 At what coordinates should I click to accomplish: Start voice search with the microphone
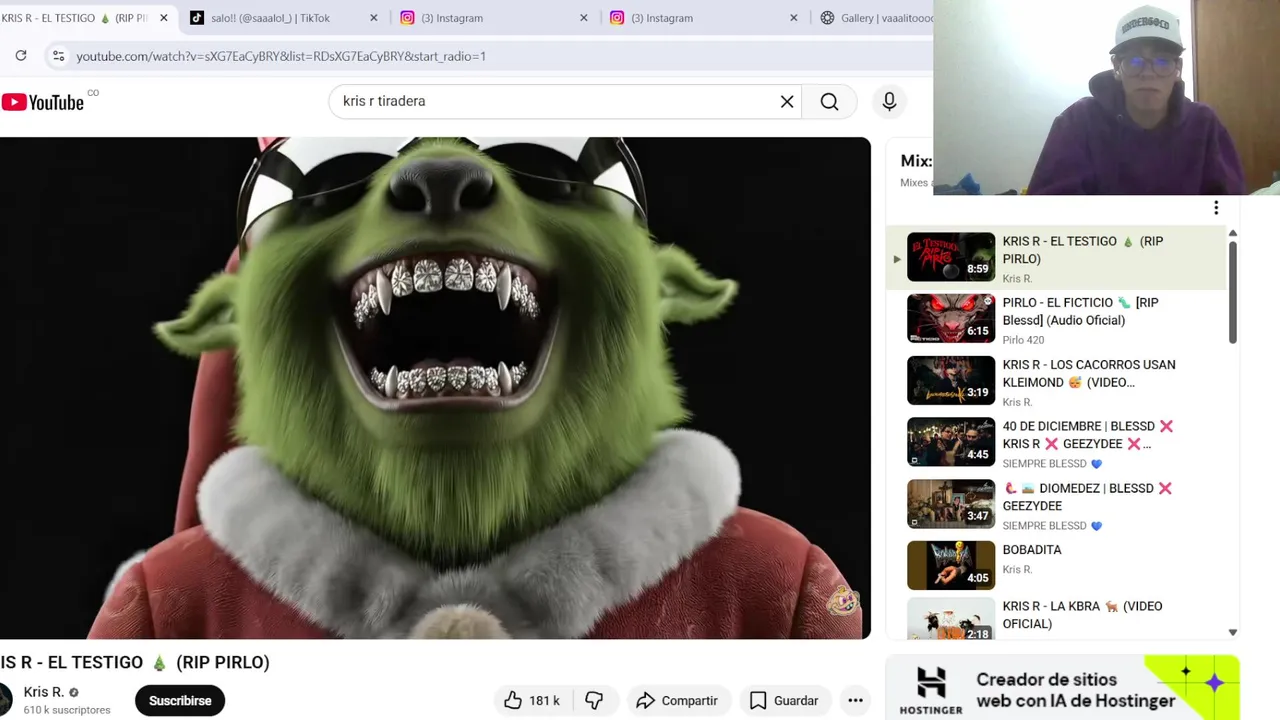pos(889,101)
